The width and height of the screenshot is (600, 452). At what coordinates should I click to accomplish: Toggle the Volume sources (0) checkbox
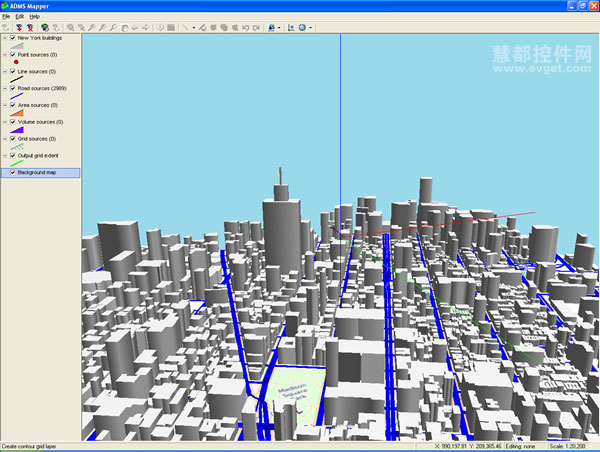pos(13,122)
